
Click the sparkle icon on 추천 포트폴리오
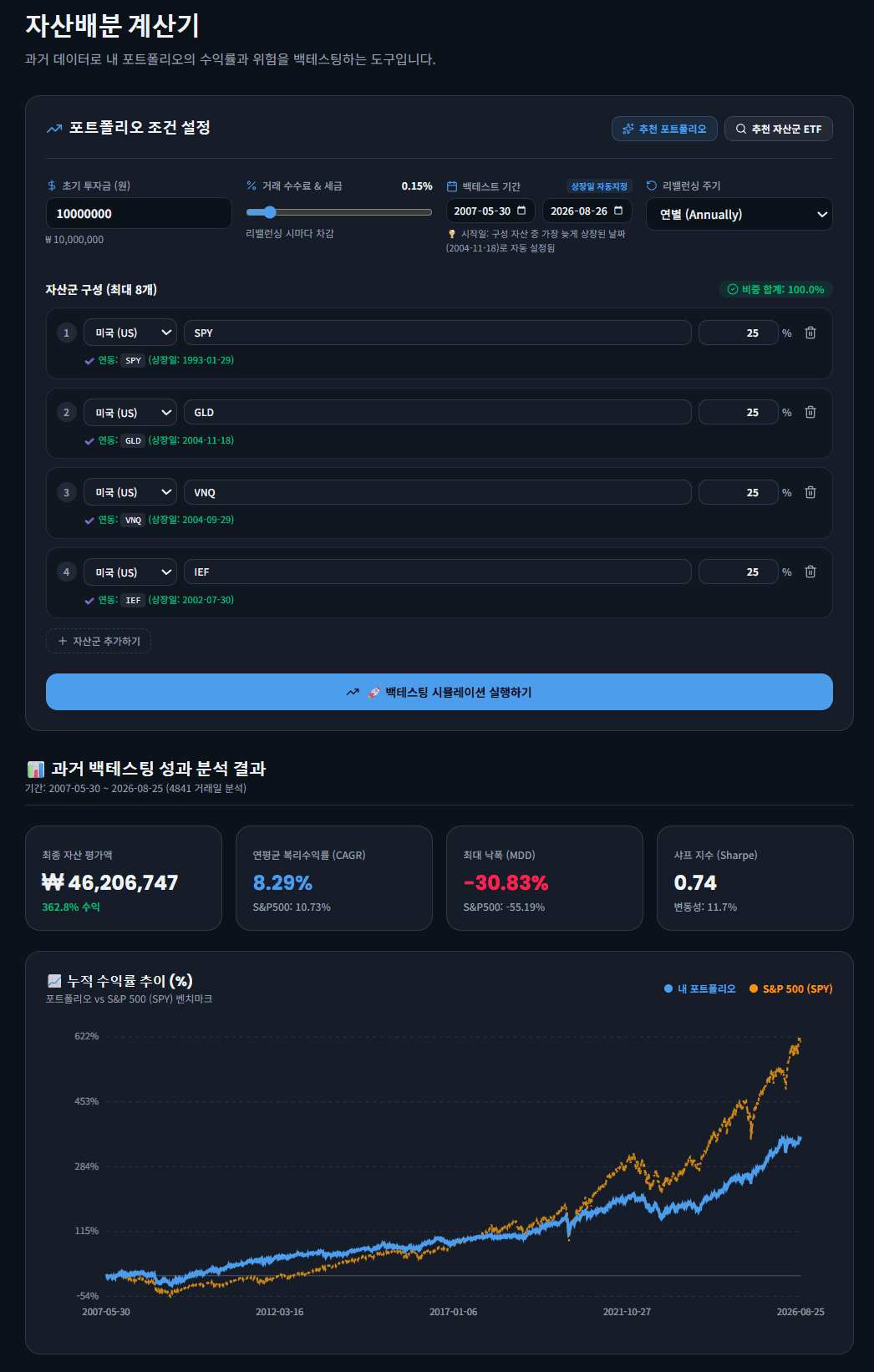[628, 129]
